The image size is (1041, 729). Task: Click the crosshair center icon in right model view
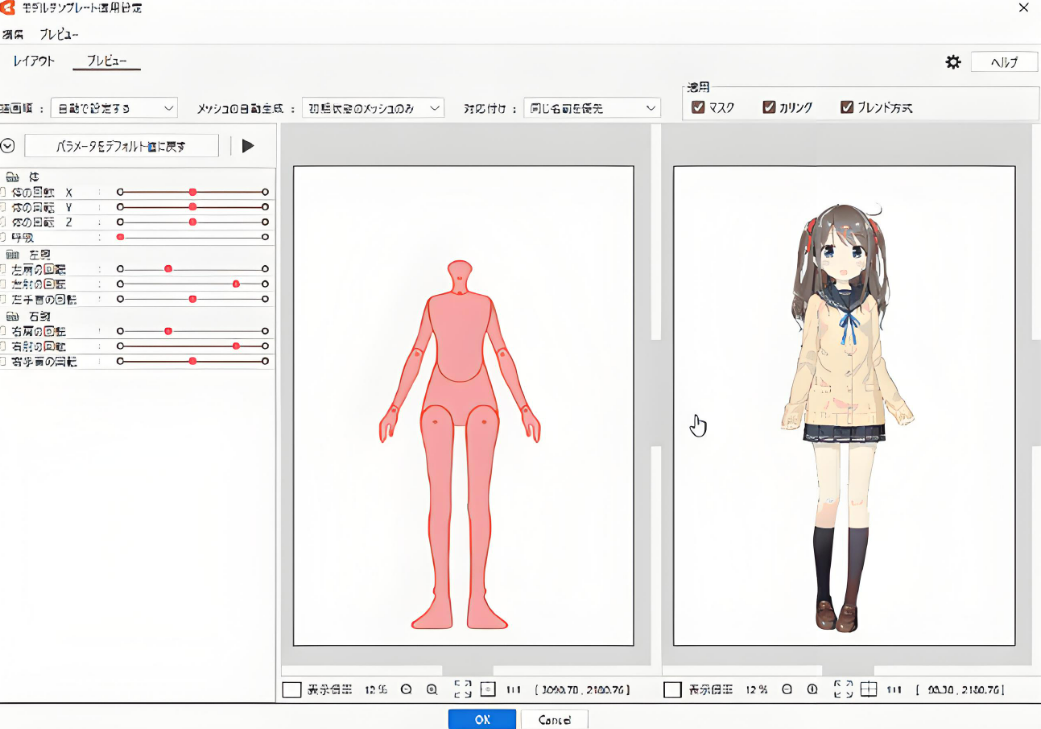point(868,689)
